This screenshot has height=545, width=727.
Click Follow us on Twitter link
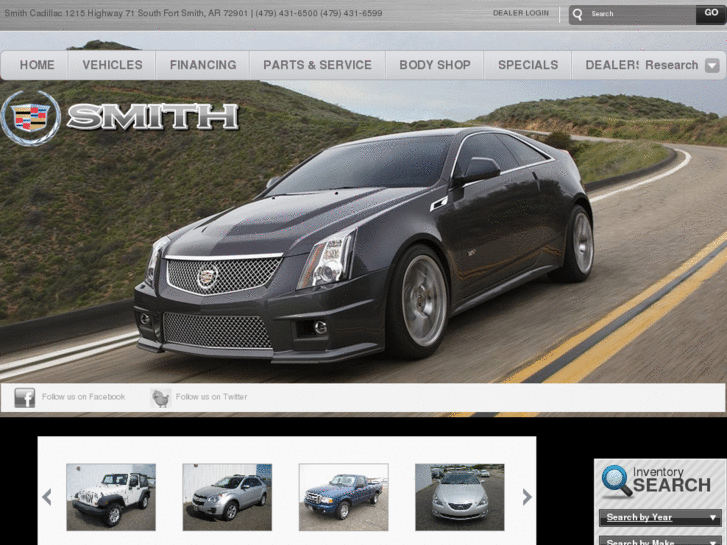[x=211, y=397]
